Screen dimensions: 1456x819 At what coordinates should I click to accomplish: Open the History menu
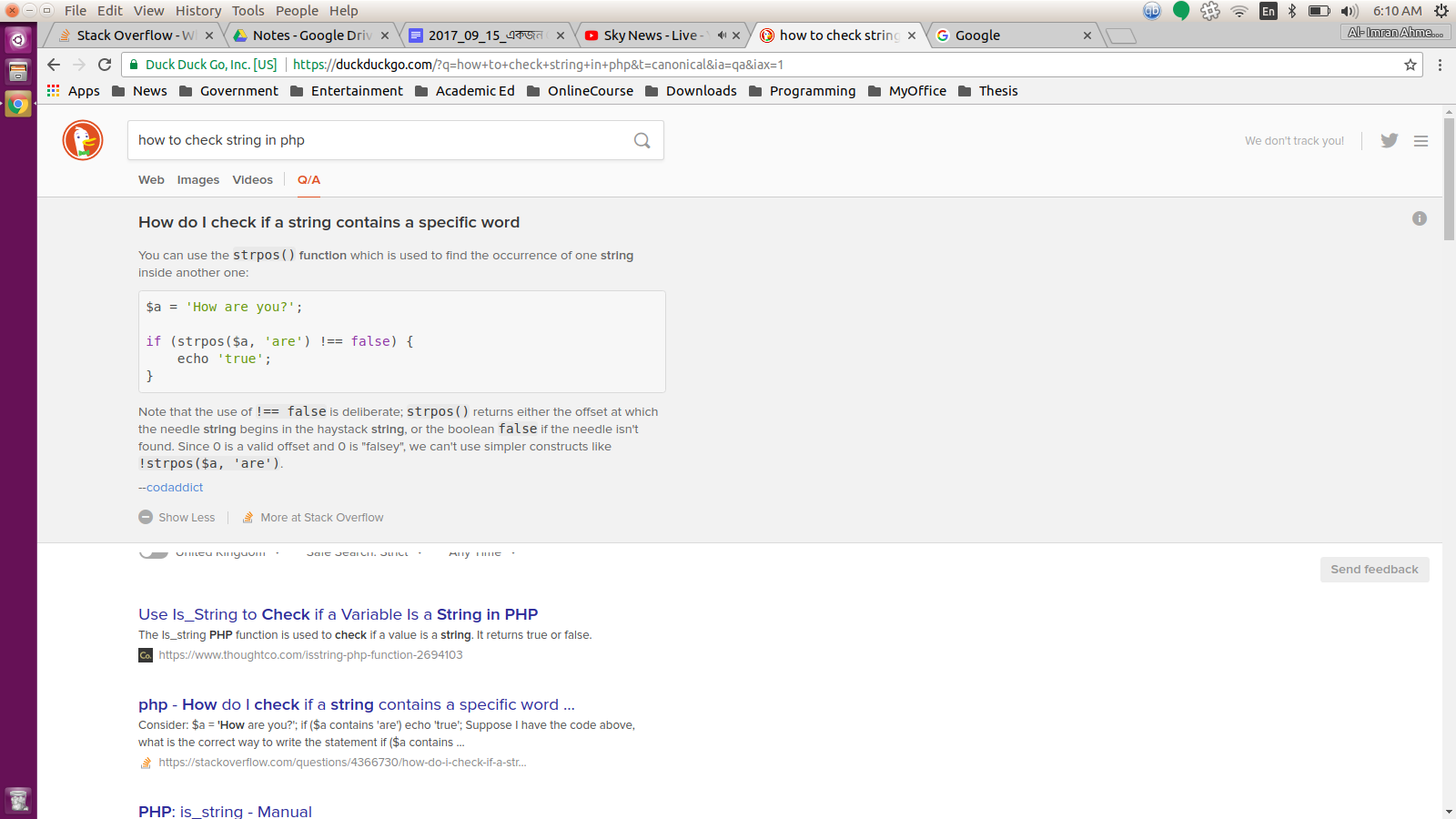point(198,11)
